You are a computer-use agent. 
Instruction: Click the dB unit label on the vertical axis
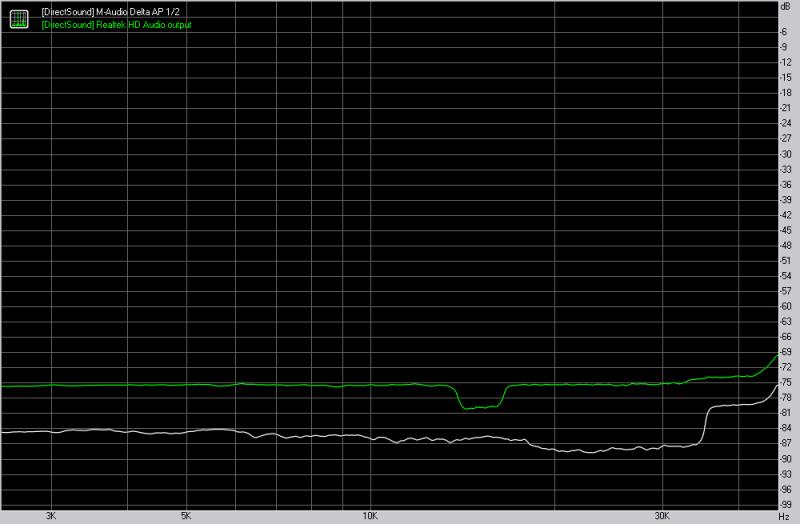(x=785, y=6)
